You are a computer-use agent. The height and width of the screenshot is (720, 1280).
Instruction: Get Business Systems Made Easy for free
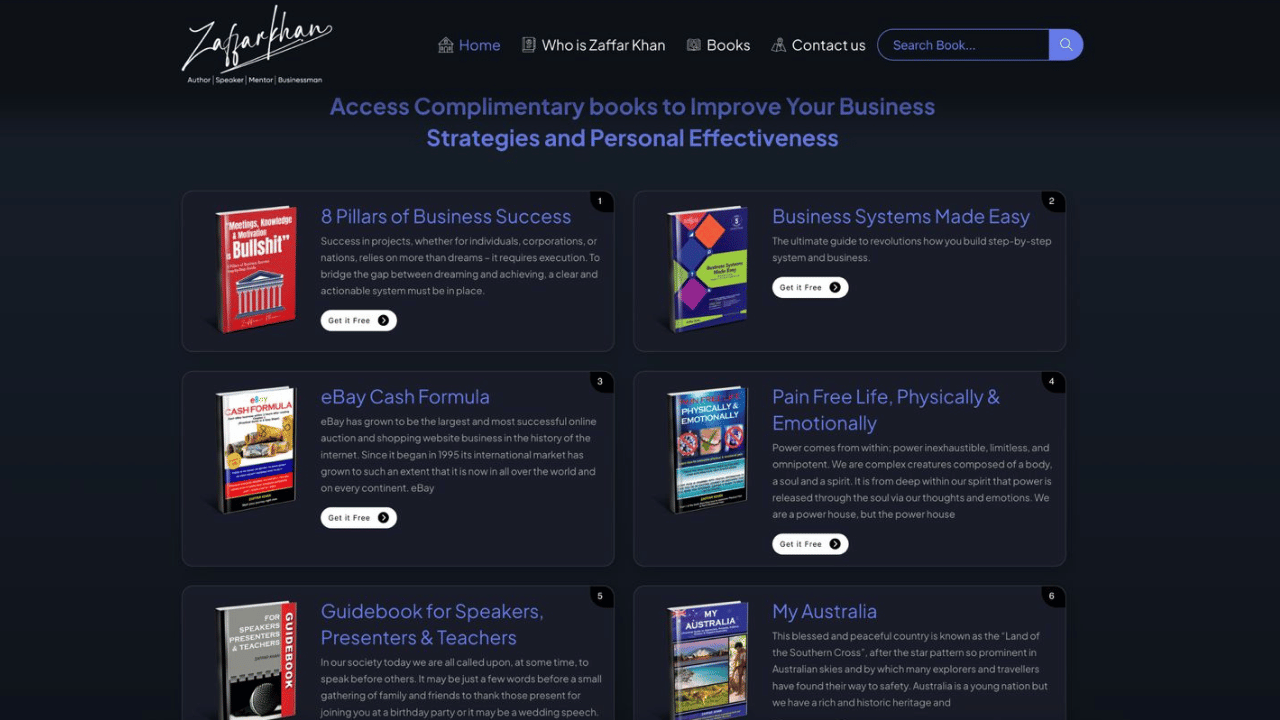[810, 288]
